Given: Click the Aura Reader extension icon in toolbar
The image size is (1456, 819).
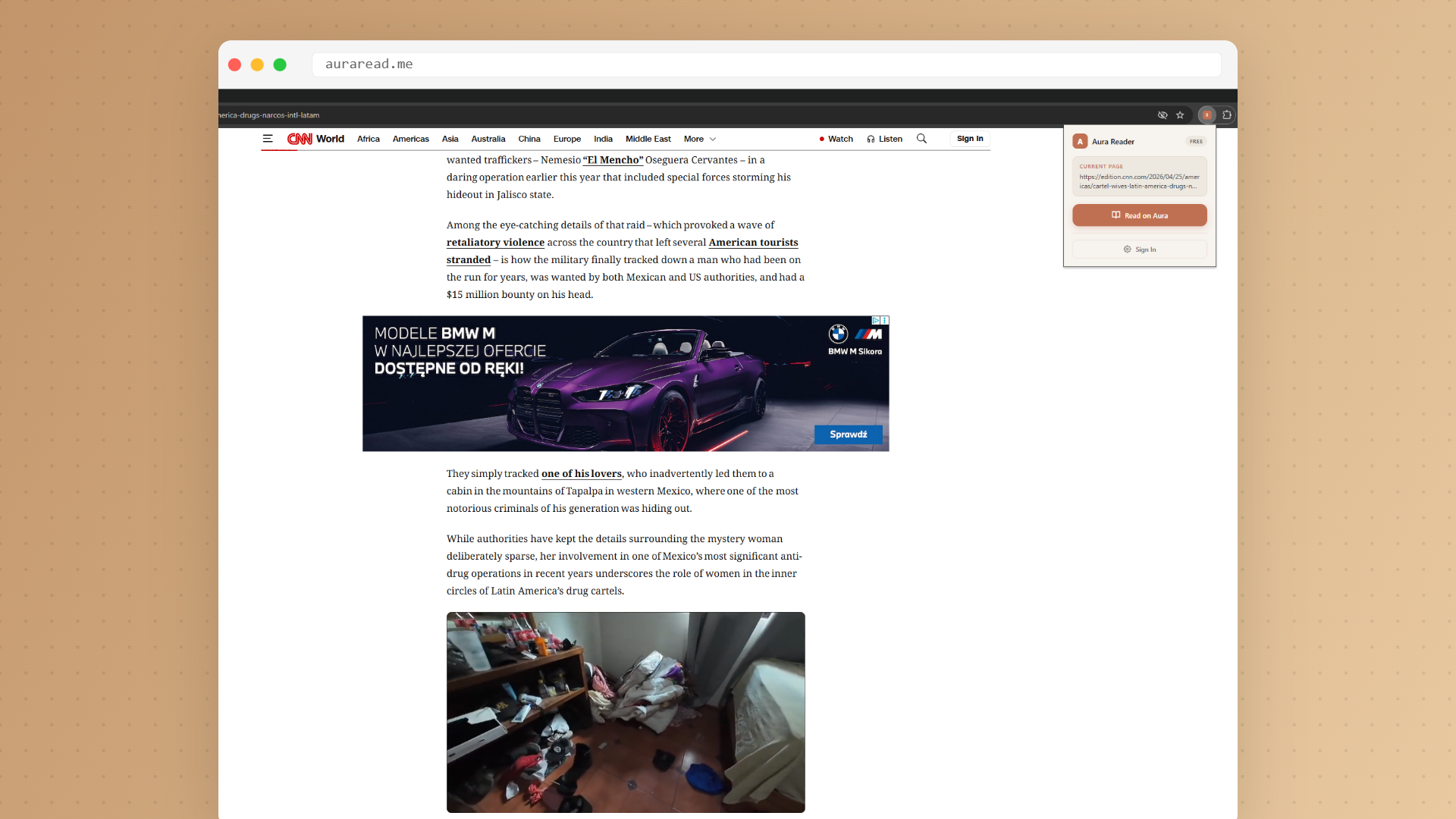Looking at the screenshot, I should click(1206, 115).
